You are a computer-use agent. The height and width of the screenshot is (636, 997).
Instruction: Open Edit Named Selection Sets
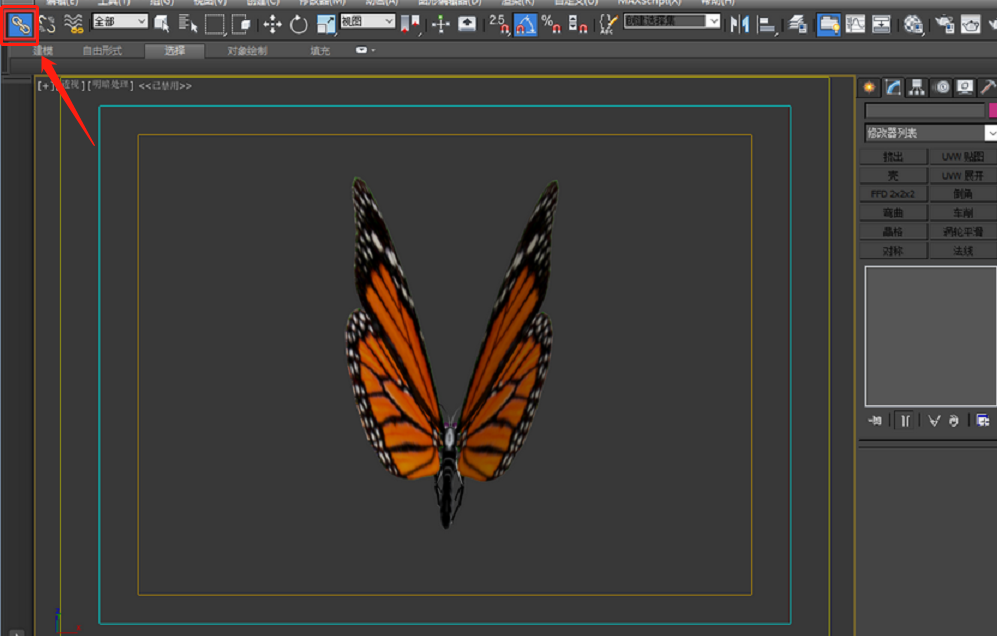pyautogui.click(x=608, y=25)
